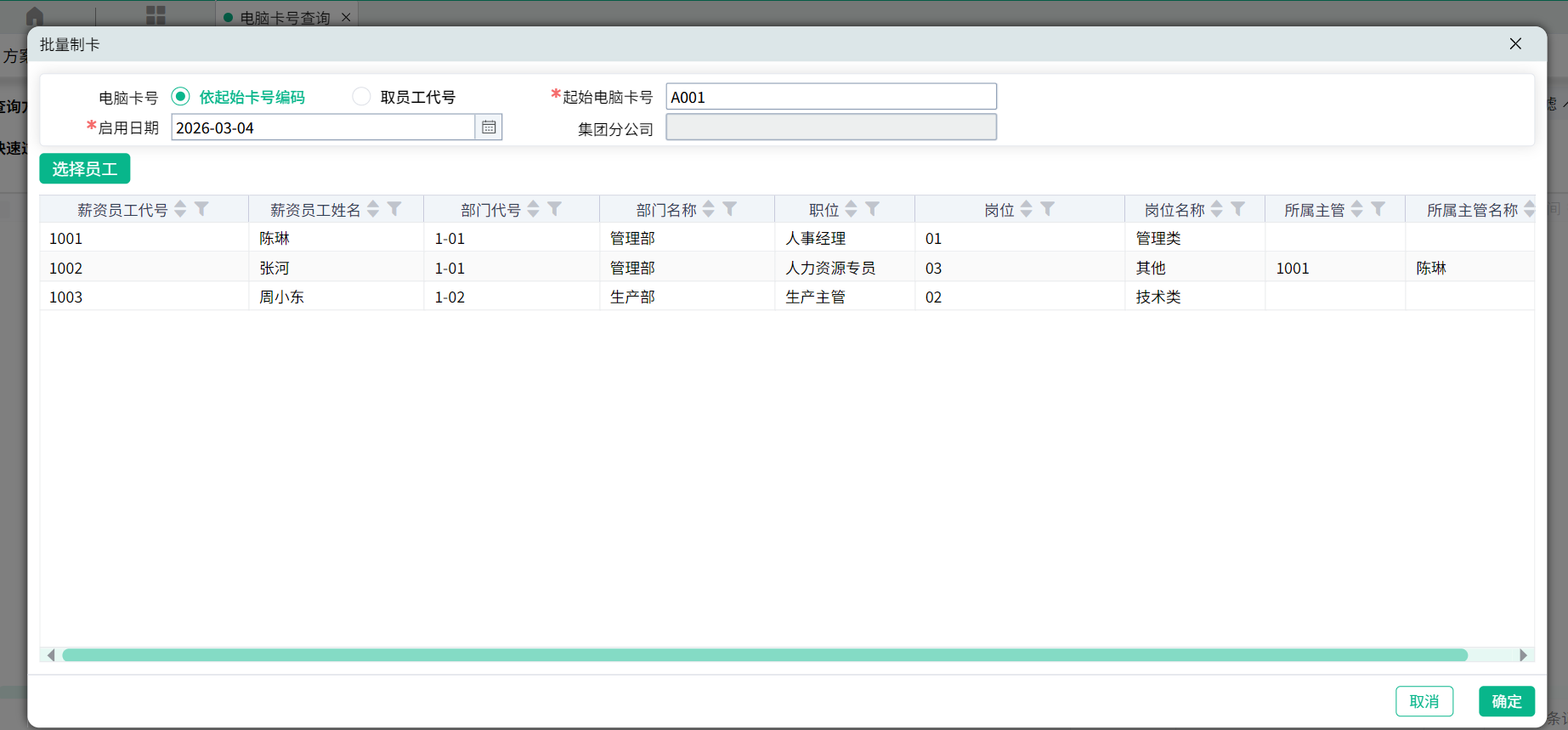Sort the 岗位 column
Image resolution: width=1568 pixels, height=730 pixels.
(x=1026, y=209)
